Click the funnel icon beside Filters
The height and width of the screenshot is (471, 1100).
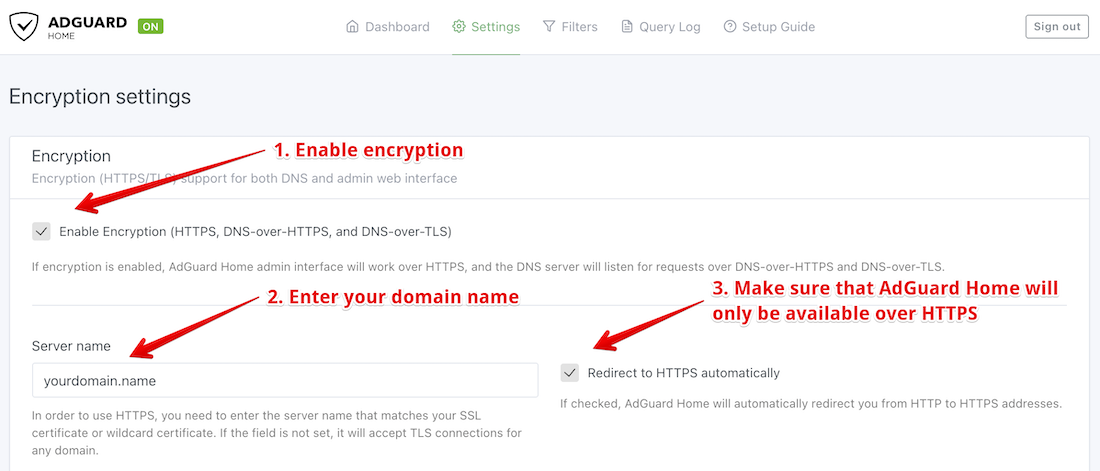(549, 27)
